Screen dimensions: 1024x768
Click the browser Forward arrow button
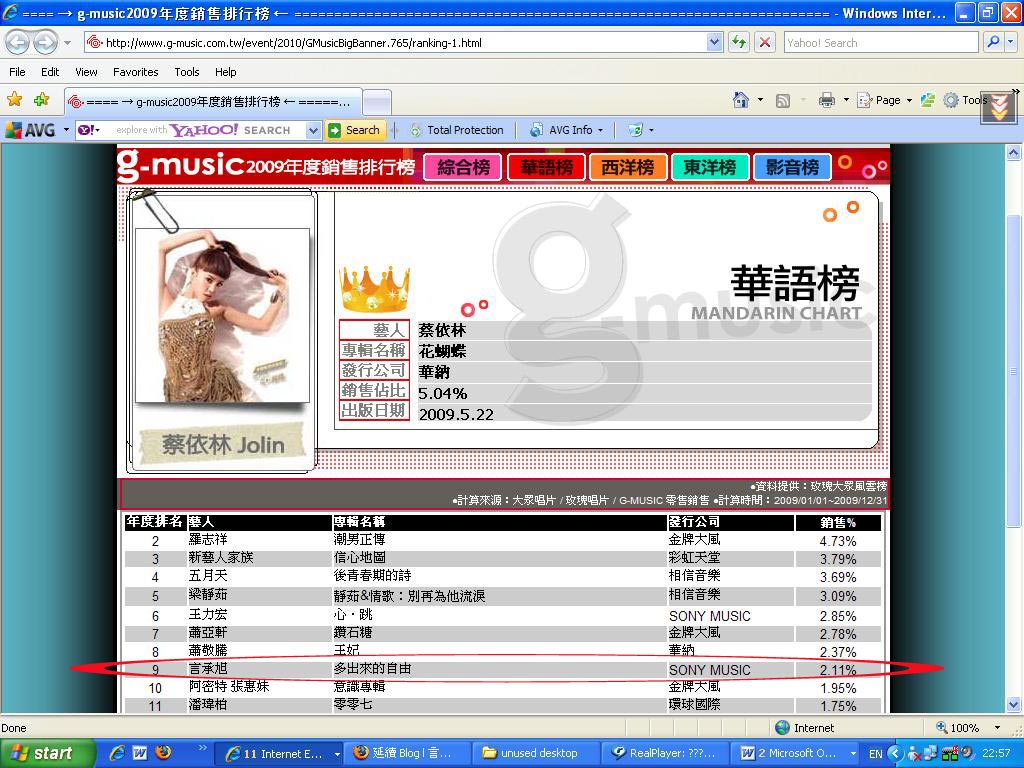tap(46, 43)
